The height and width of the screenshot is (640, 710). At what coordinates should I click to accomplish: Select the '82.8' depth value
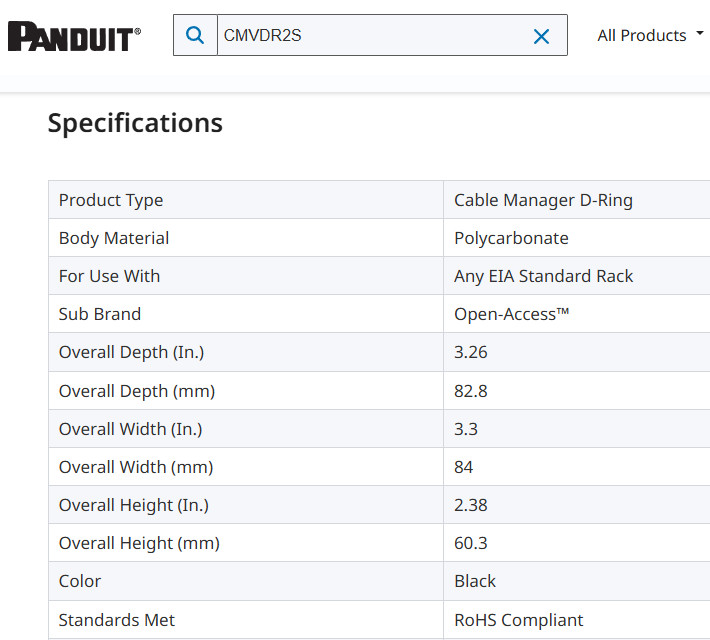pos(470,391)
